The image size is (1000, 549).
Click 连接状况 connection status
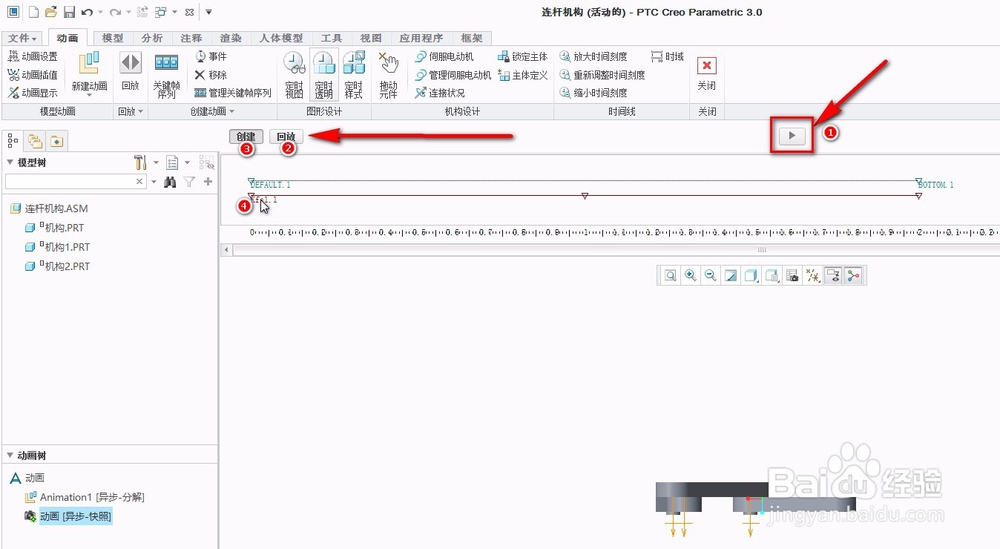[x=440, y=92]
